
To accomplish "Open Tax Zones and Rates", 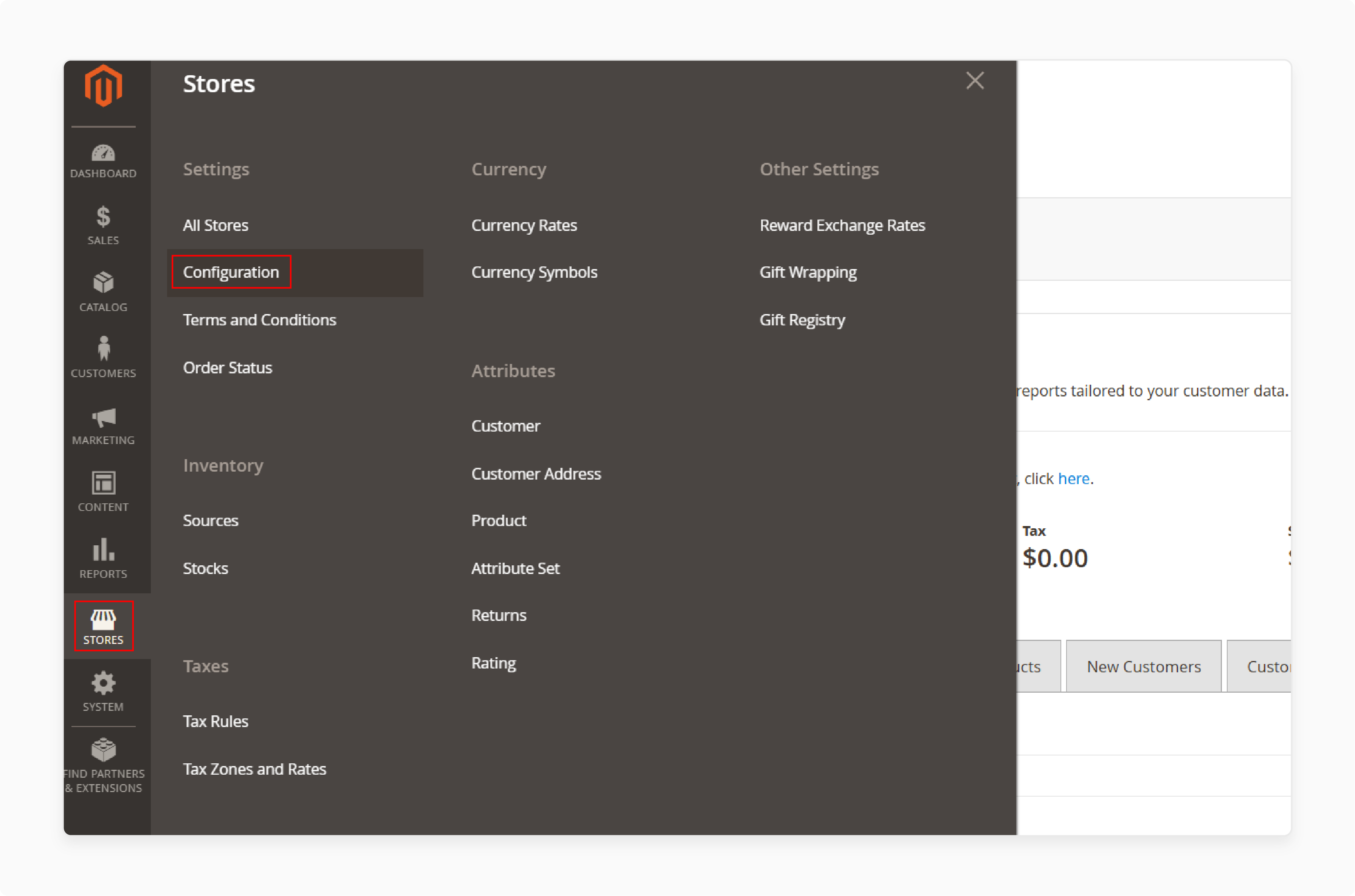I will pyautogui.click(x=254, y=769).
